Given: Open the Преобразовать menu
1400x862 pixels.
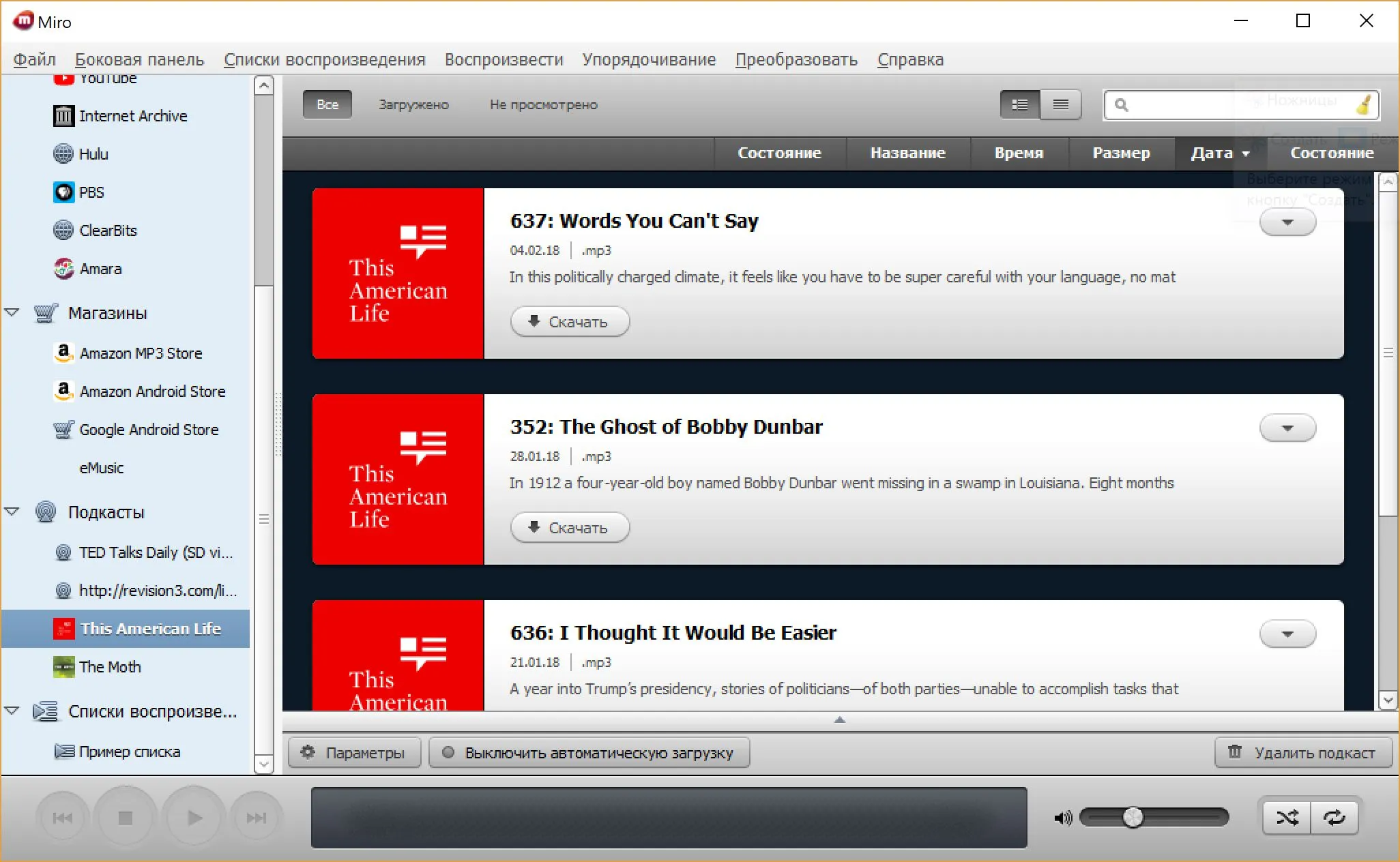Looking at the screenshot, I should 796,60.
